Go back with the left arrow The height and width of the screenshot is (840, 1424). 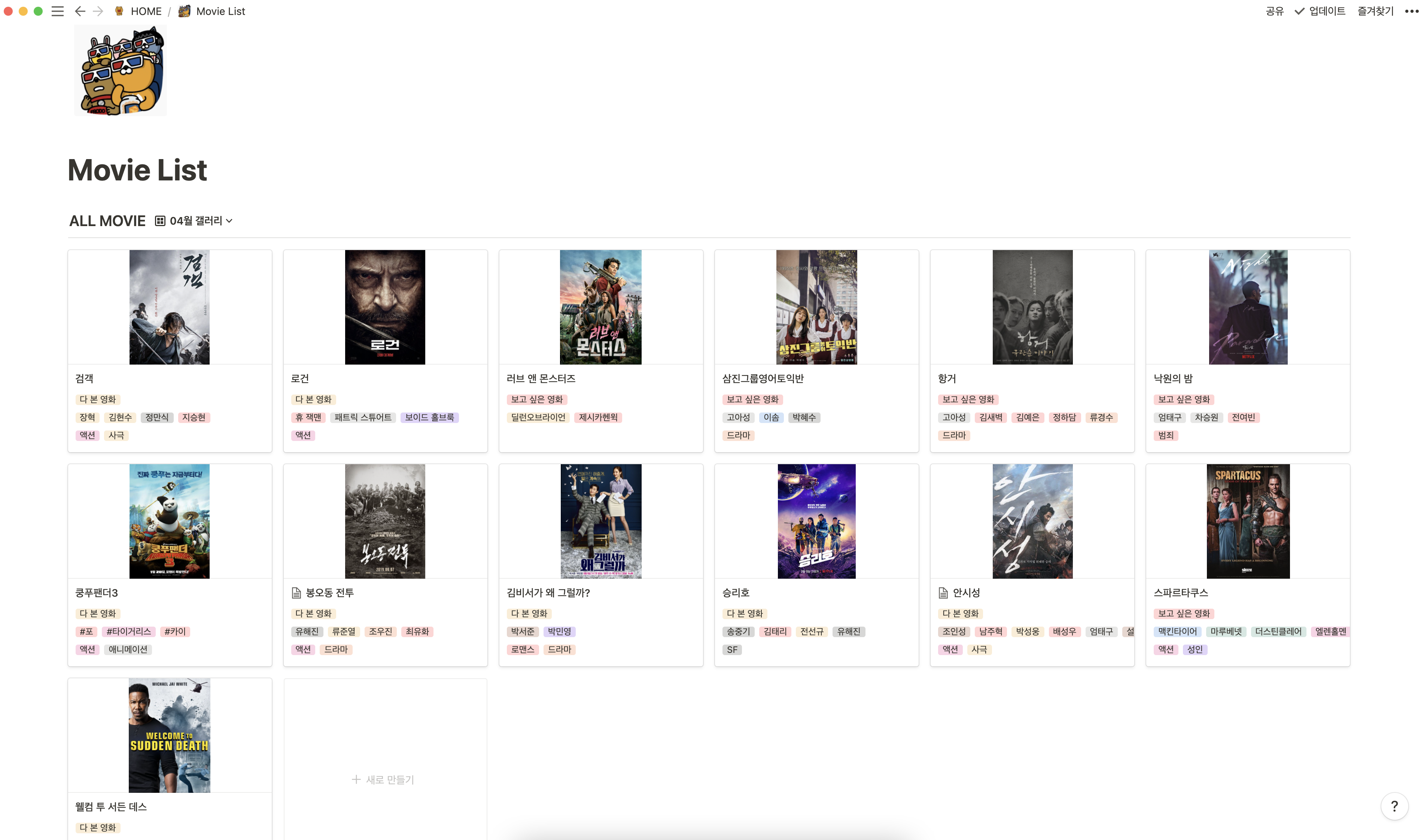click(80, 11)
